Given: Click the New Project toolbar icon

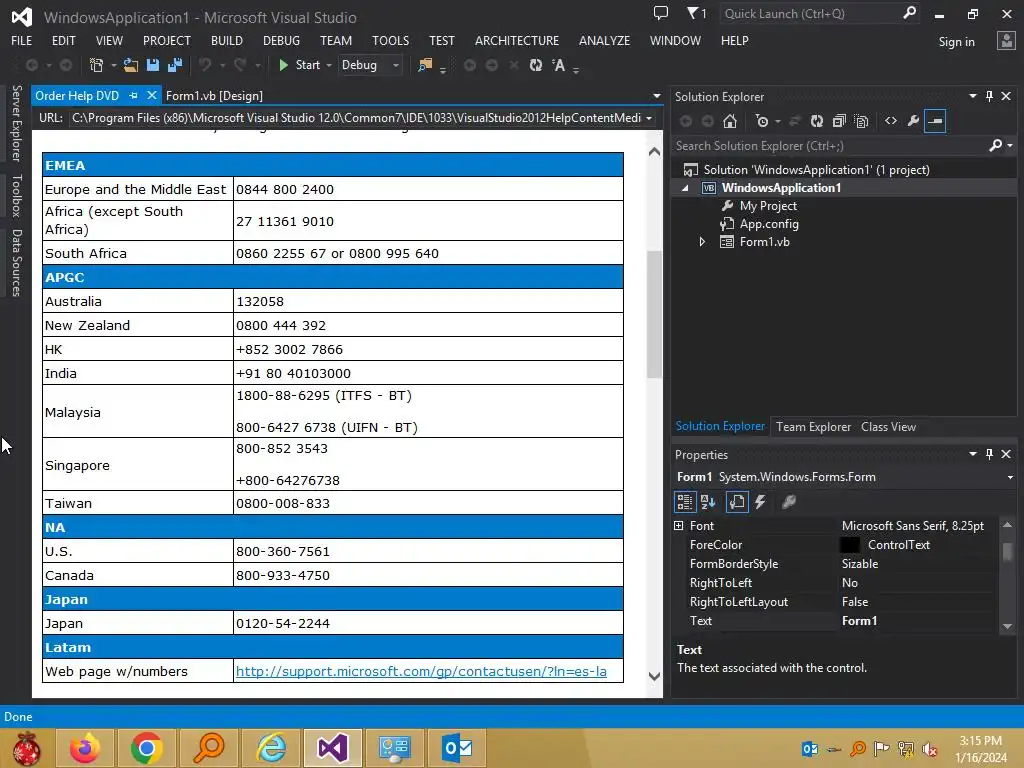Looking at the screenshot, I should coord(96,65).
